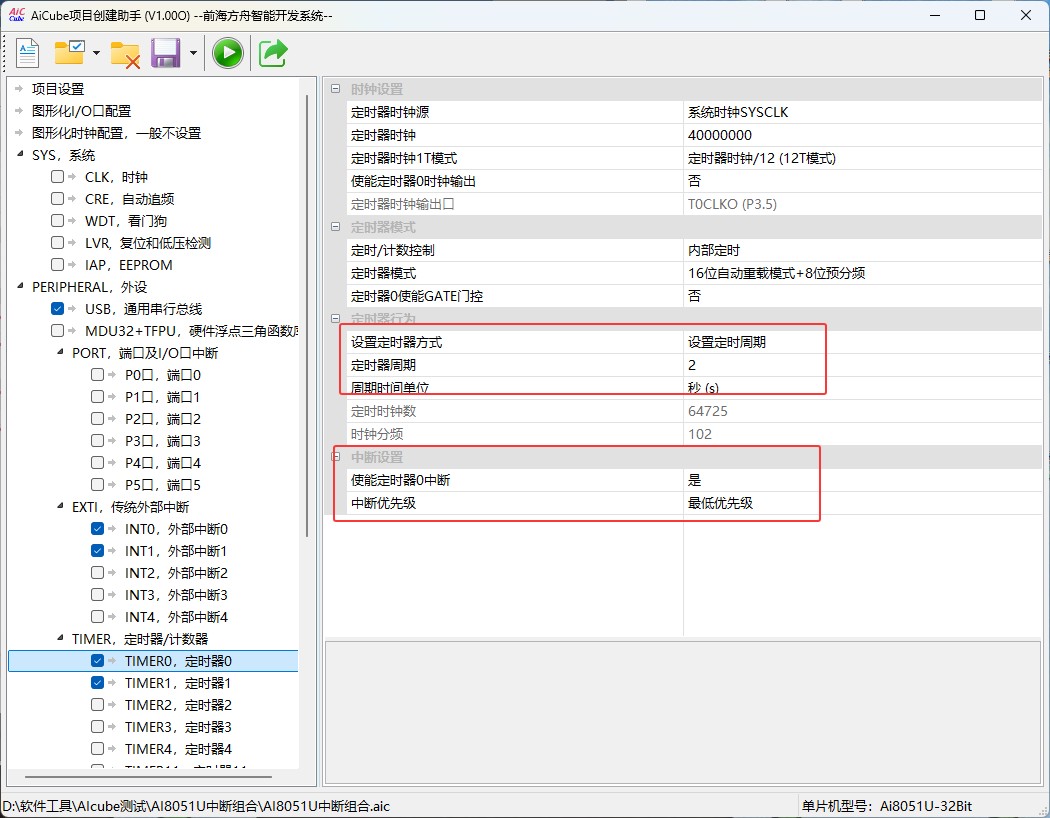Collapse the 时钟设置 property group
This screenshot has height=818, width=1050.
coord(335,88)
